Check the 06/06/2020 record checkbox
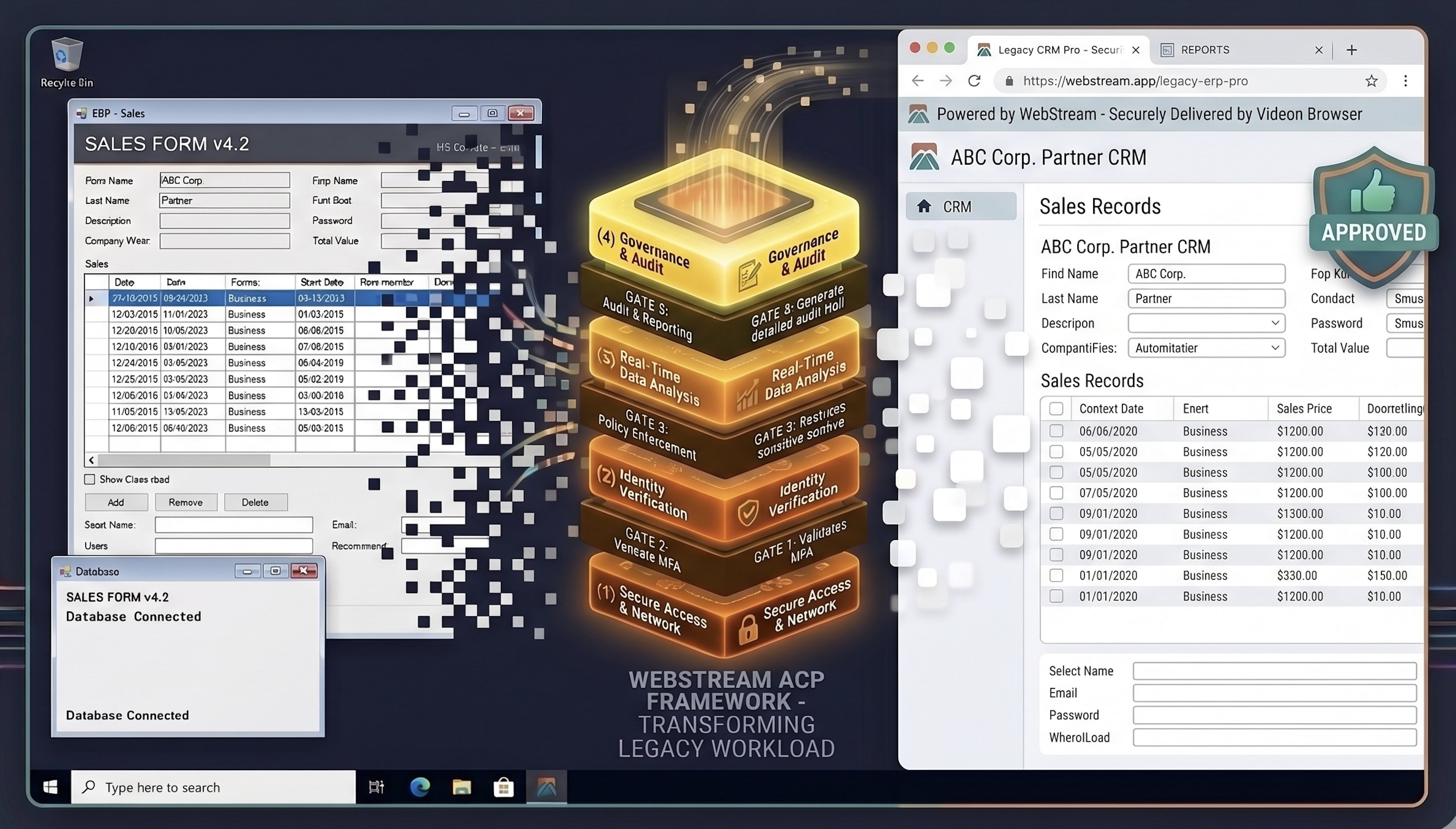 [x=1056, y=430]
